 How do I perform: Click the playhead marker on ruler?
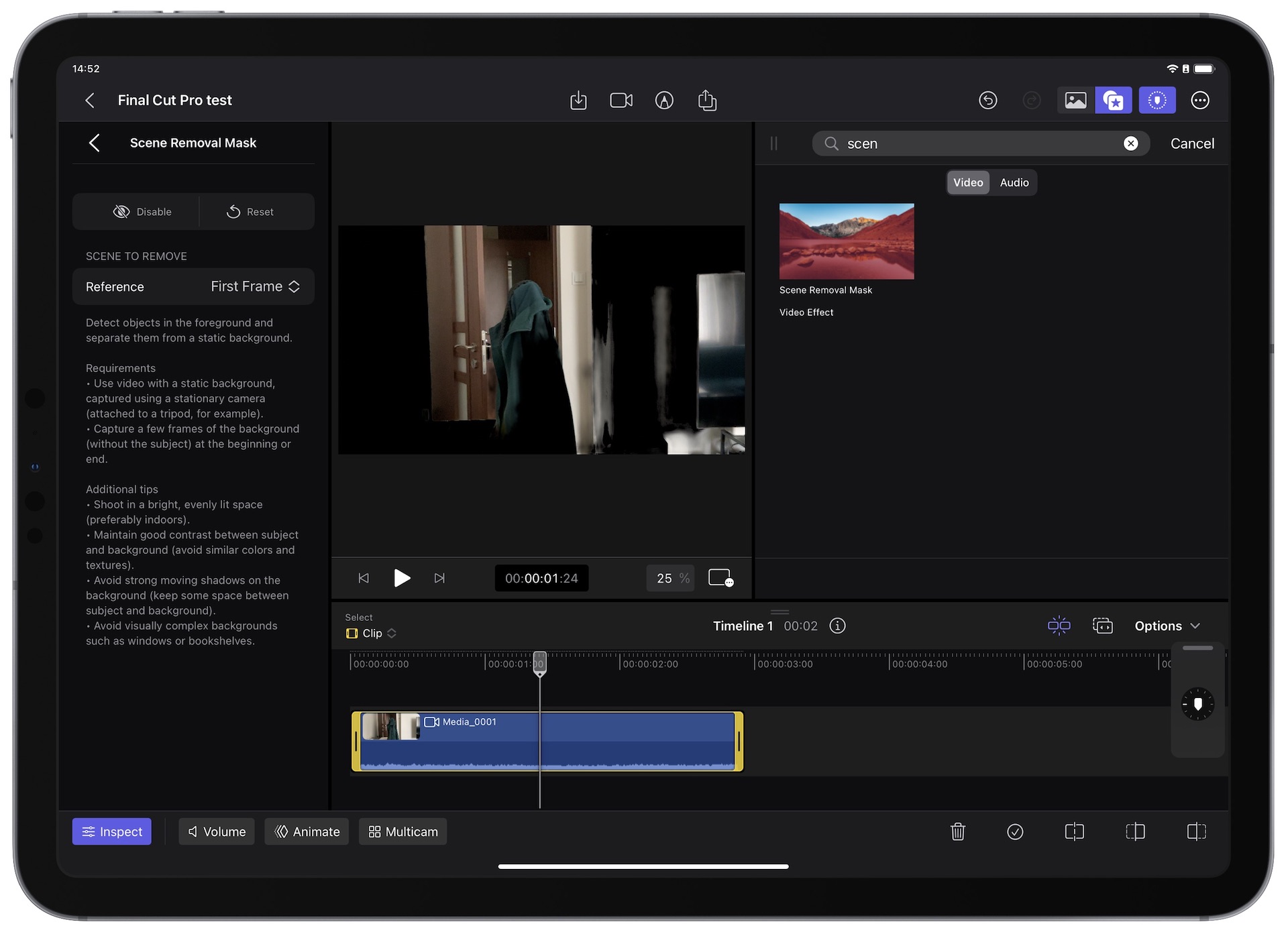coord(539,663)
